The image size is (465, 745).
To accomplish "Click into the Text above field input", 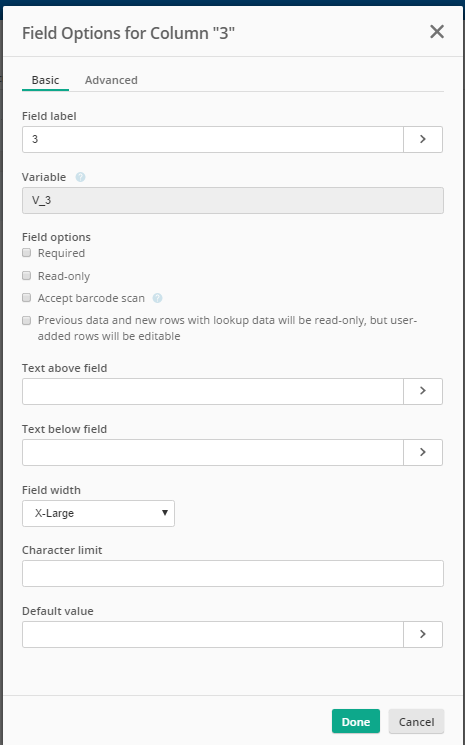I will pos(213,391).
